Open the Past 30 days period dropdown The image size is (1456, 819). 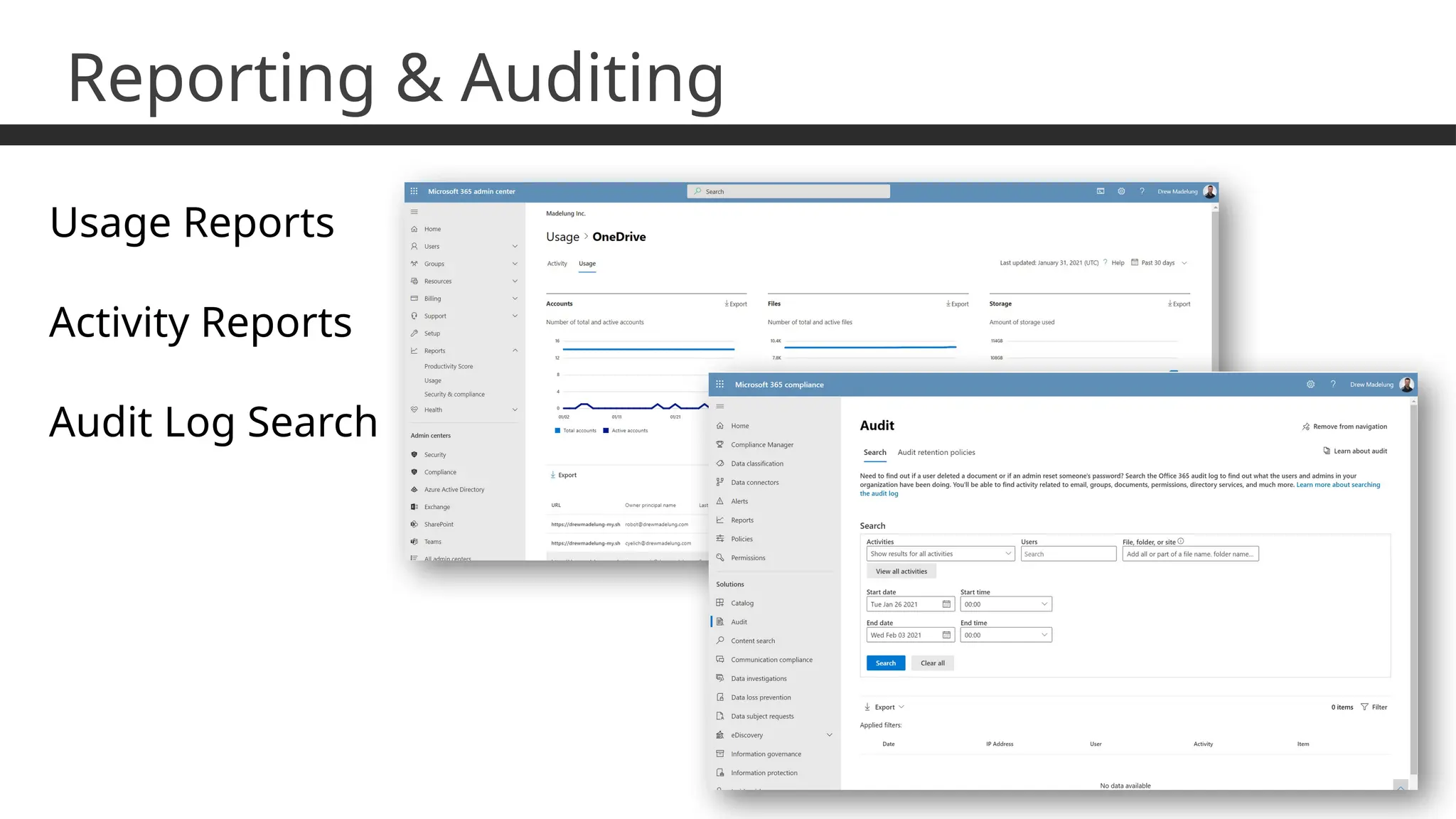(1160, 263)
